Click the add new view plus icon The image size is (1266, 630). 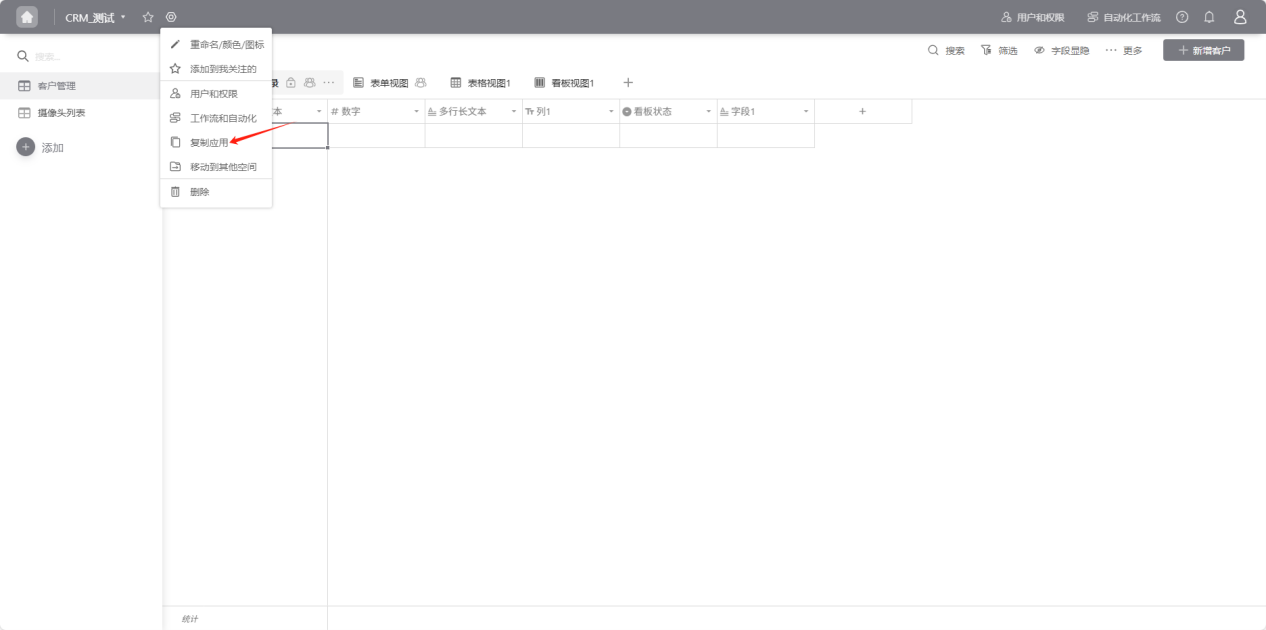(628, 83)
